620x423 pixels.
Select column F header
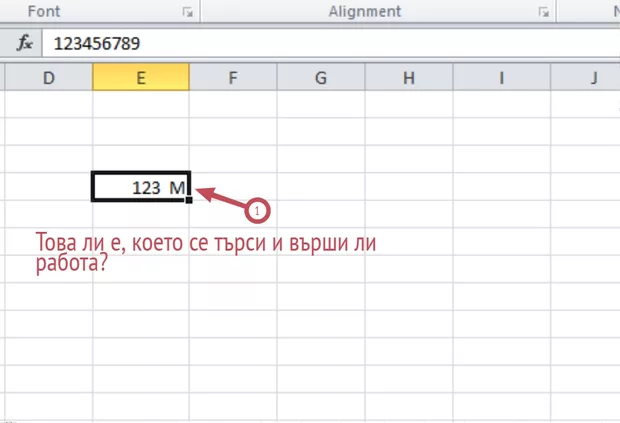tap(233, 78)
